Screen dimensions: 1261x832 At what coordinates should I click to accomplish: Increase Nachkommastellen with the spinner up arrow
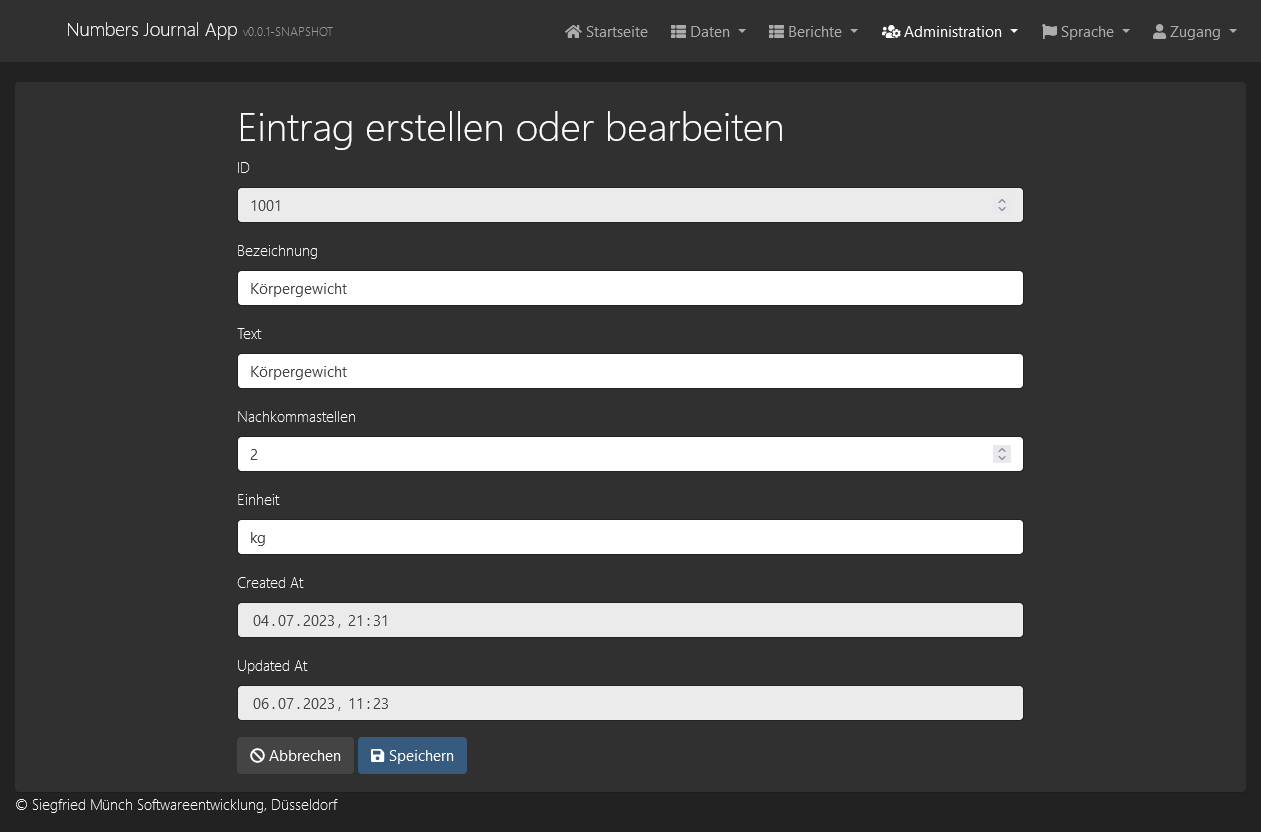[x=1002, y=449]
